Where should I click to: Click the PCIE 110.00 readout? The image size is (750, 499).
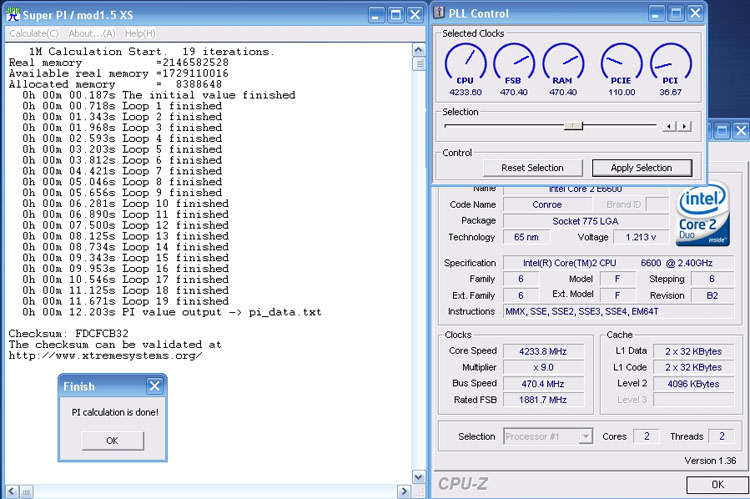tap(621, 92)
